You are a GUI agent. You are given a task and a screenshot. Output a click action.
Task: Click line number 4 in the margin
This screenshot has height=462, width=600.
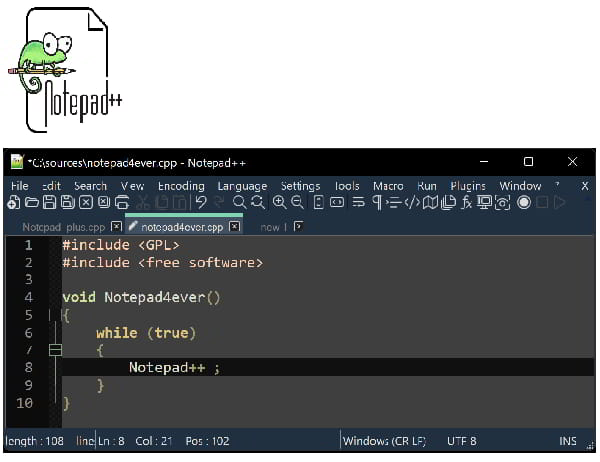(29, 297)
